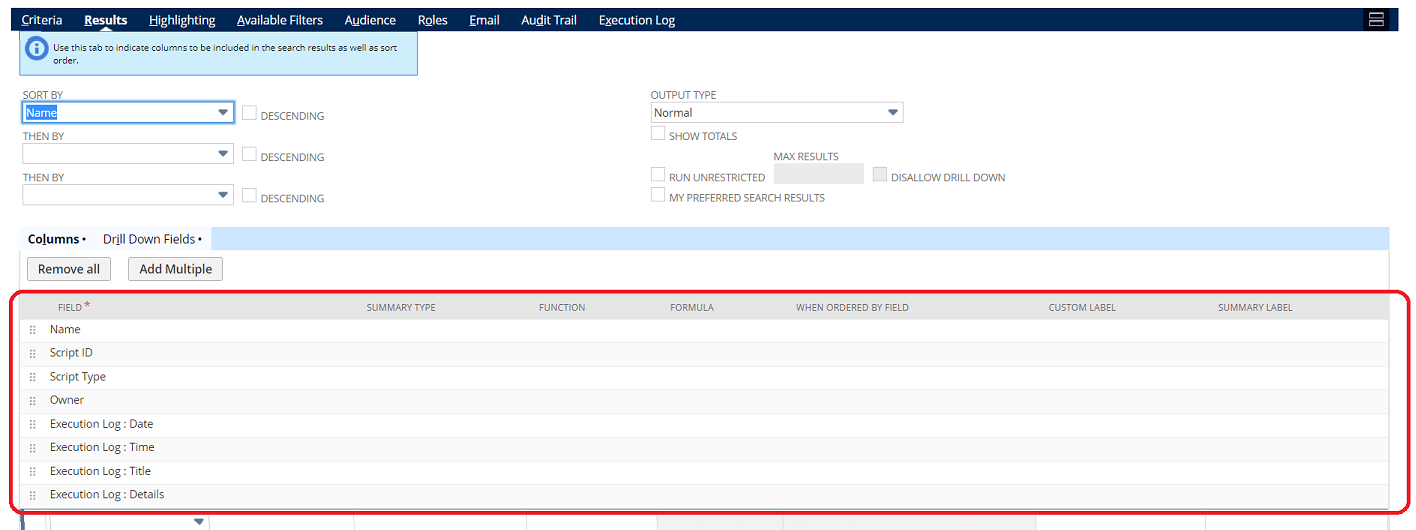This screenshot has height=530, width=1416.
Task: Open the Available Filters tab
Action: [x=280, y=20]
